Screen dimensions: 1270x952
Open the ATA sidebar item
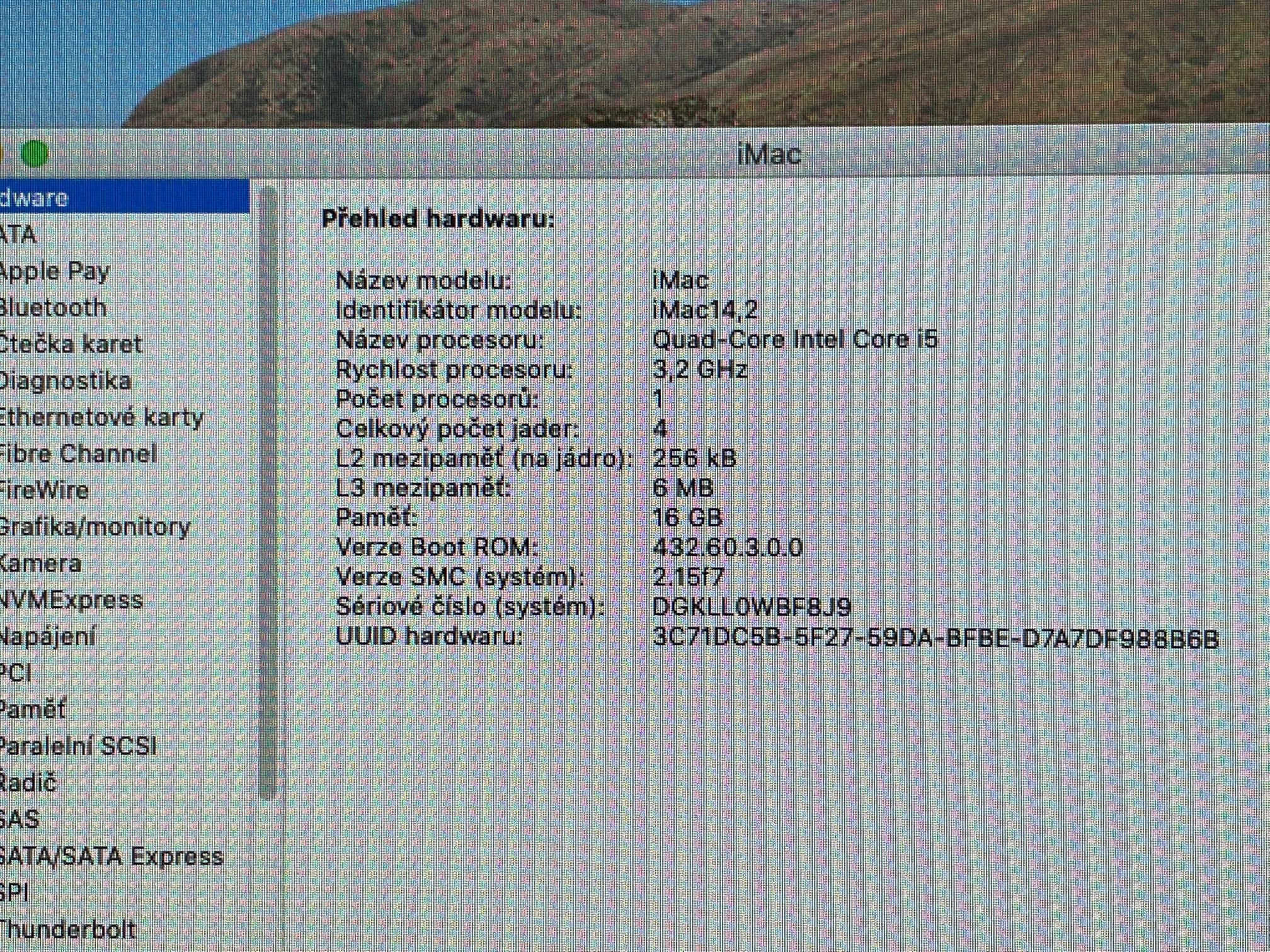[18, 235]
